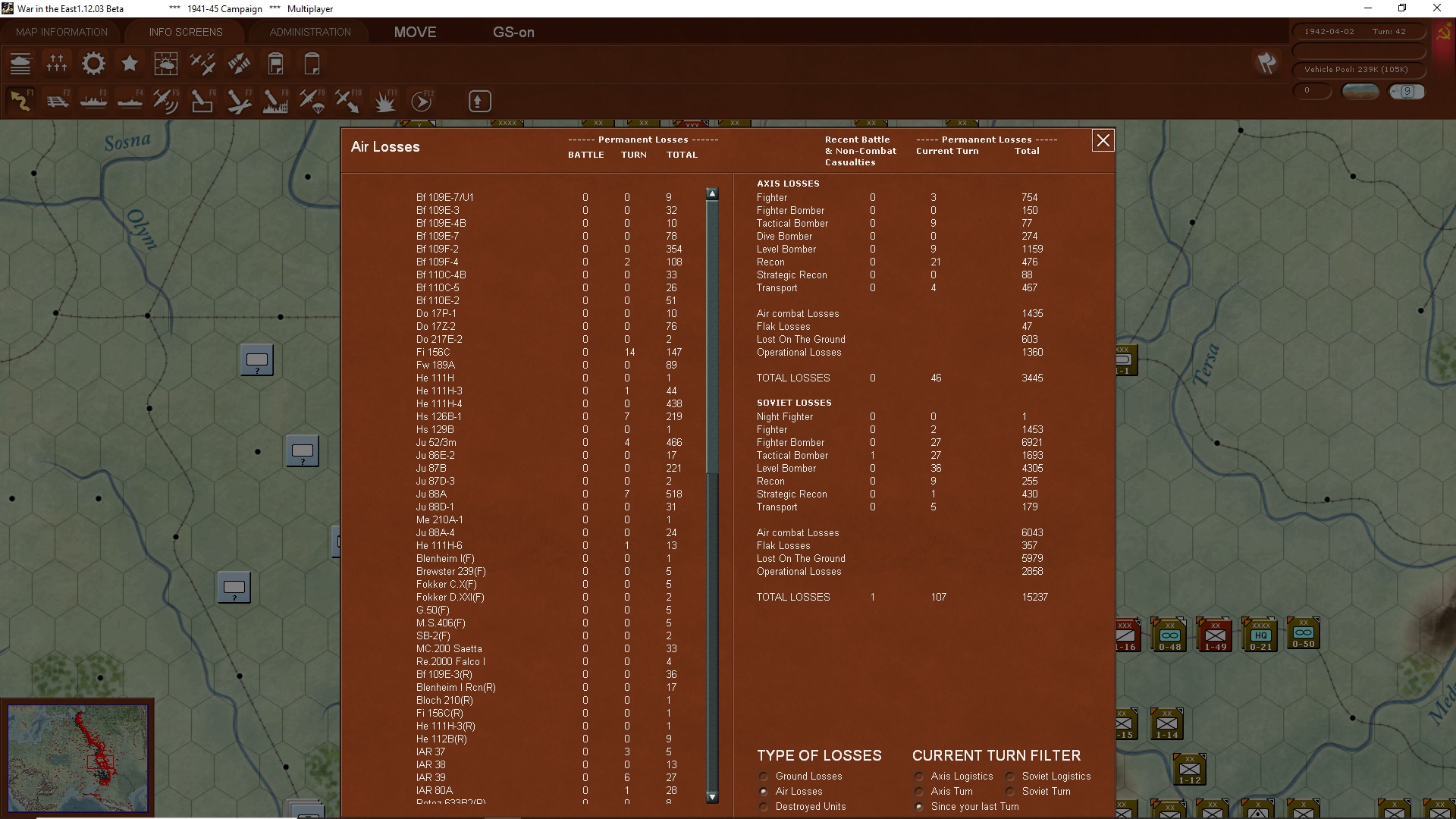The image size is (1456, 819).
Task: Click scroll down arrow of aircraft list
Action: pyautogui.click(x=712, y=797)
